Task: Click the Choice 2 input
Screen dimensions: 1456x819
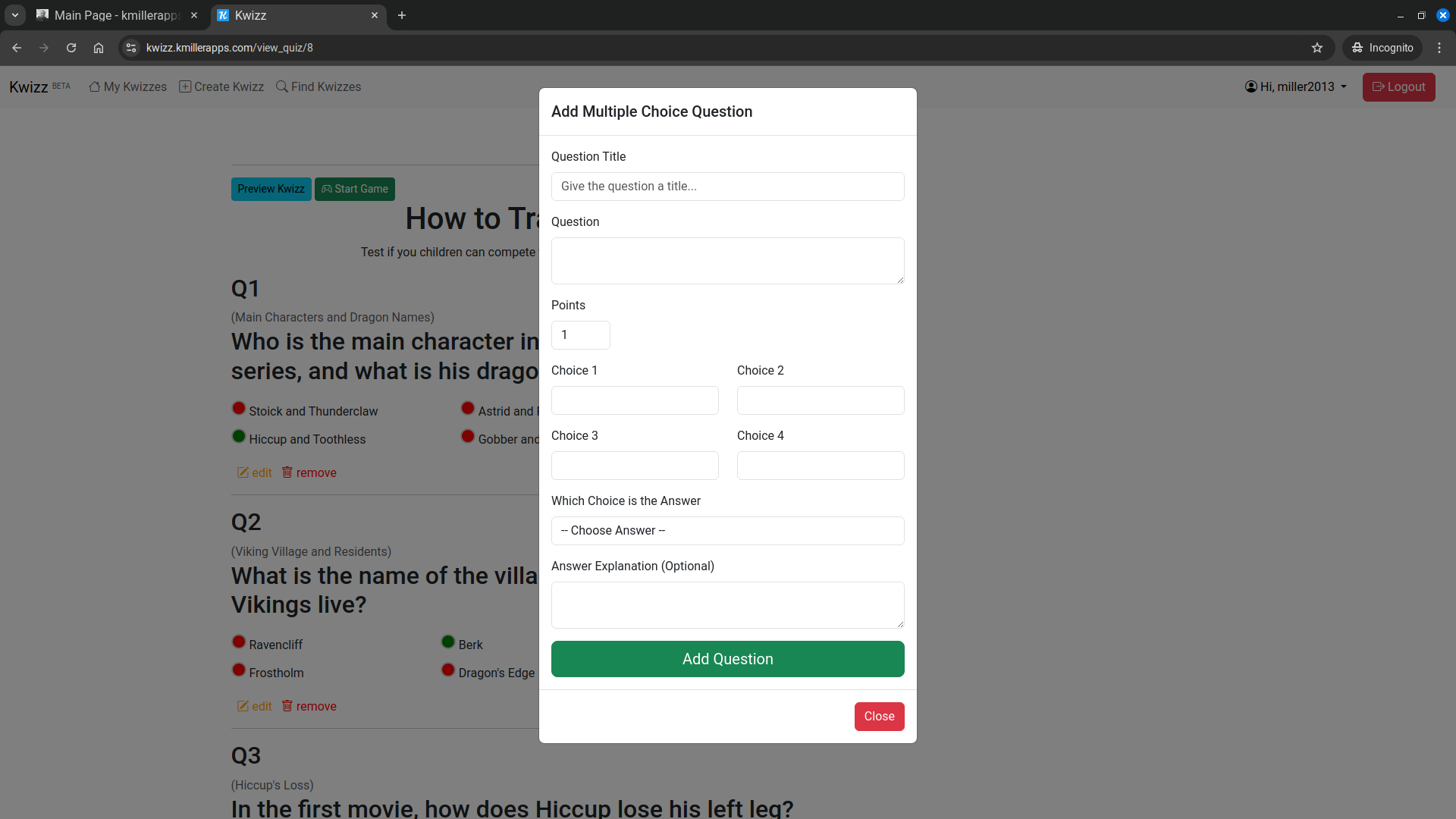Action: pos(821,400)
